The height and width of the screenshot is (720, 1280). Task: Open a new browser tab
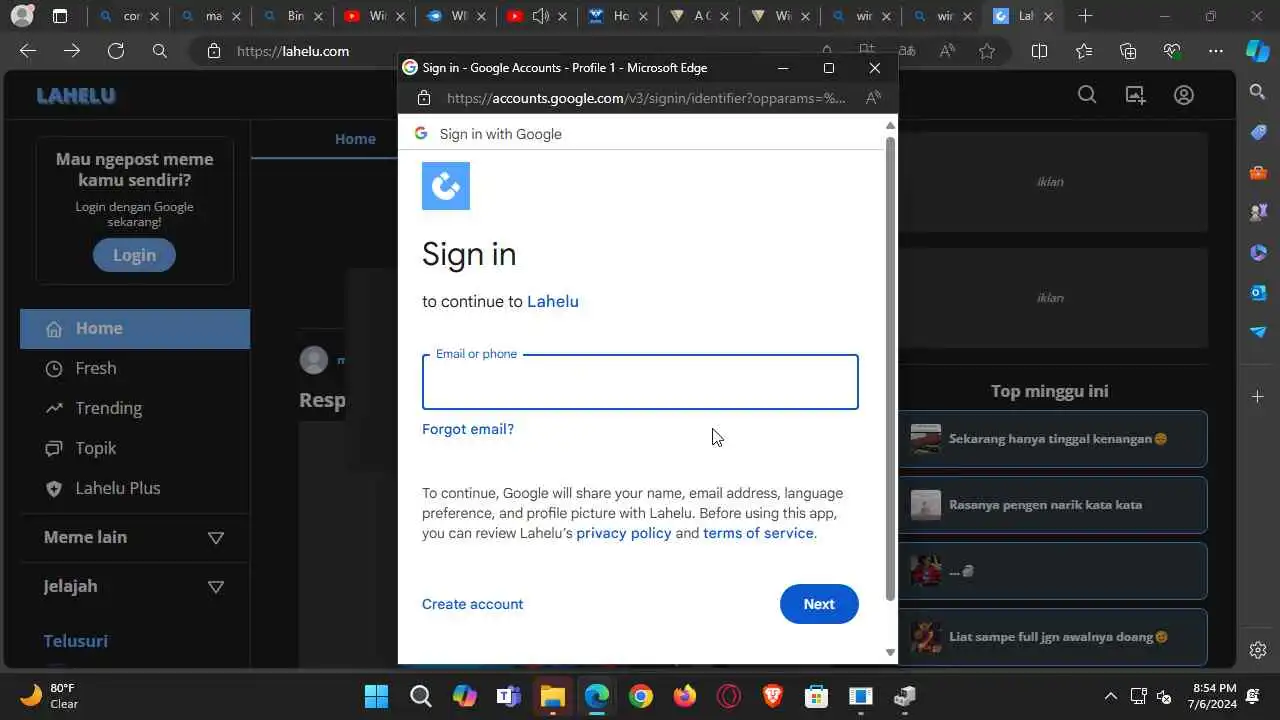coord(1085,16)
